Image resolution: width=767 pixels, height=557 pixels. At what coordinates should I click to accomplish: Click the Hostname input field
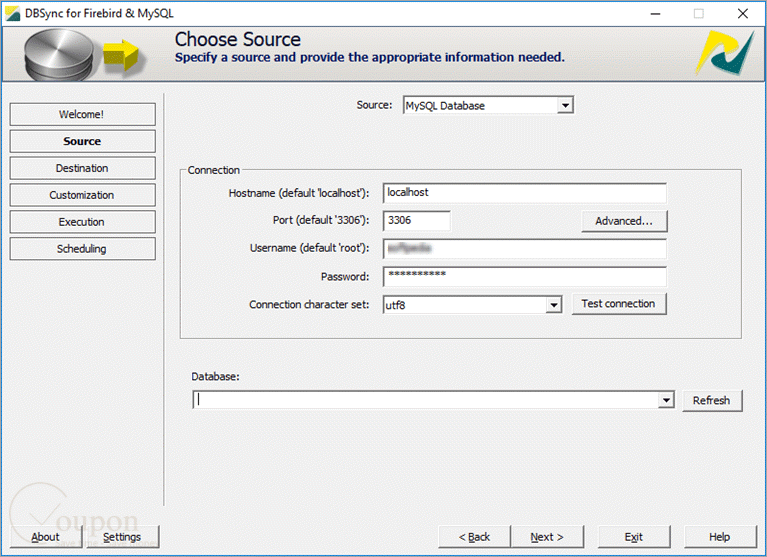click(x=524, y=193)
